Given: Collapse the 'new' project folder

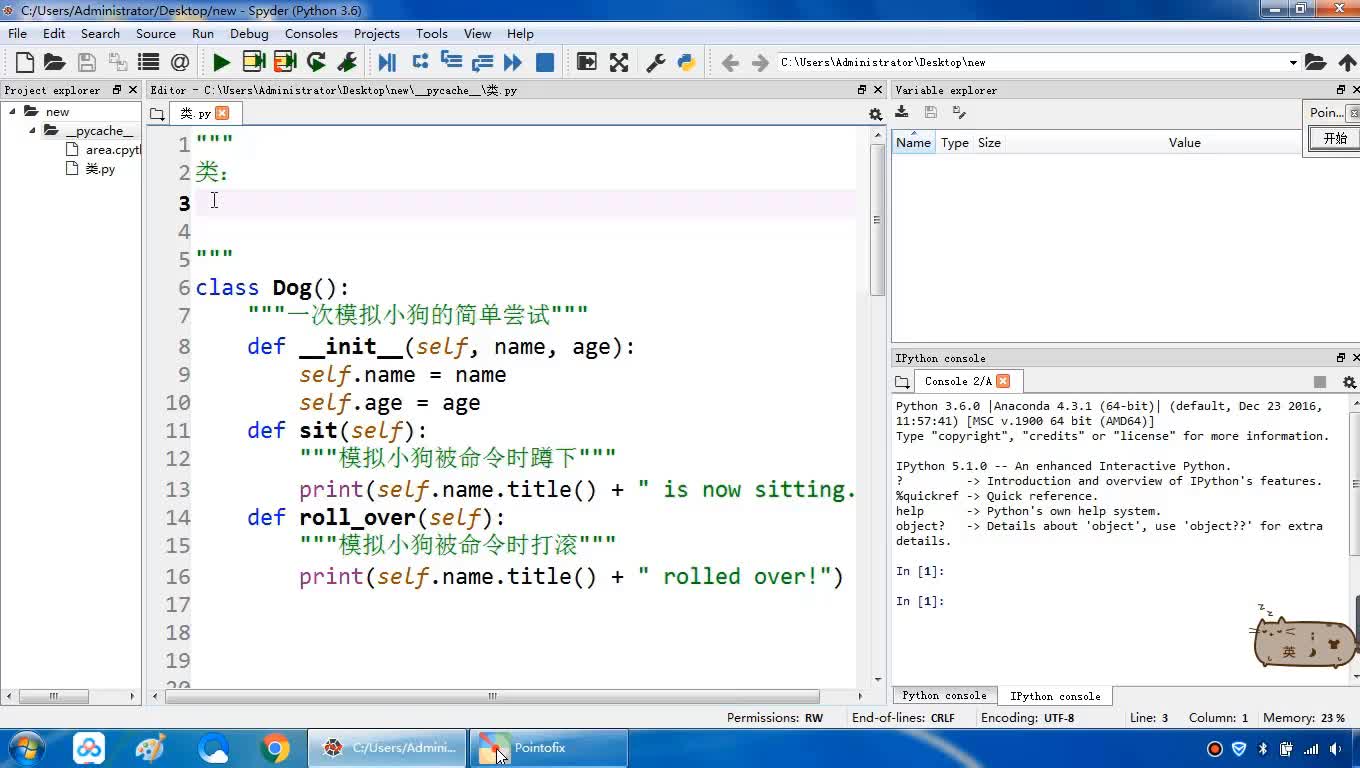Looking at the screenshot, I should click(x=13, y=112).
